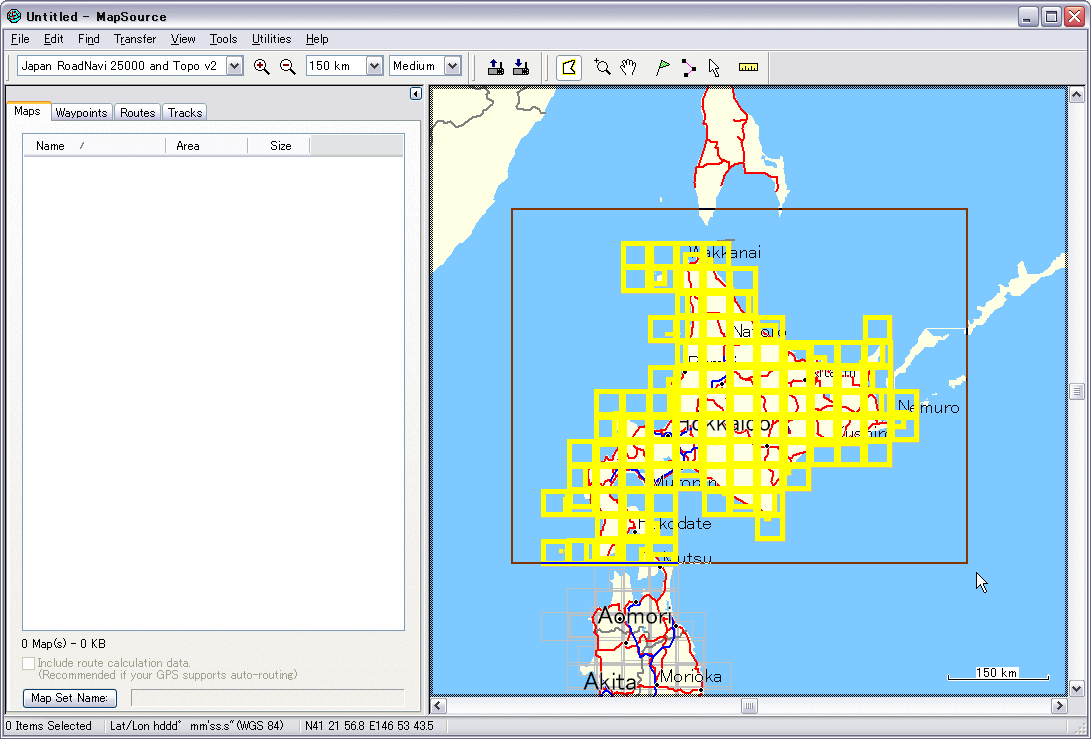
Task: Click the N41 E146 coordinates readout
Action: (x=369, y=726)
